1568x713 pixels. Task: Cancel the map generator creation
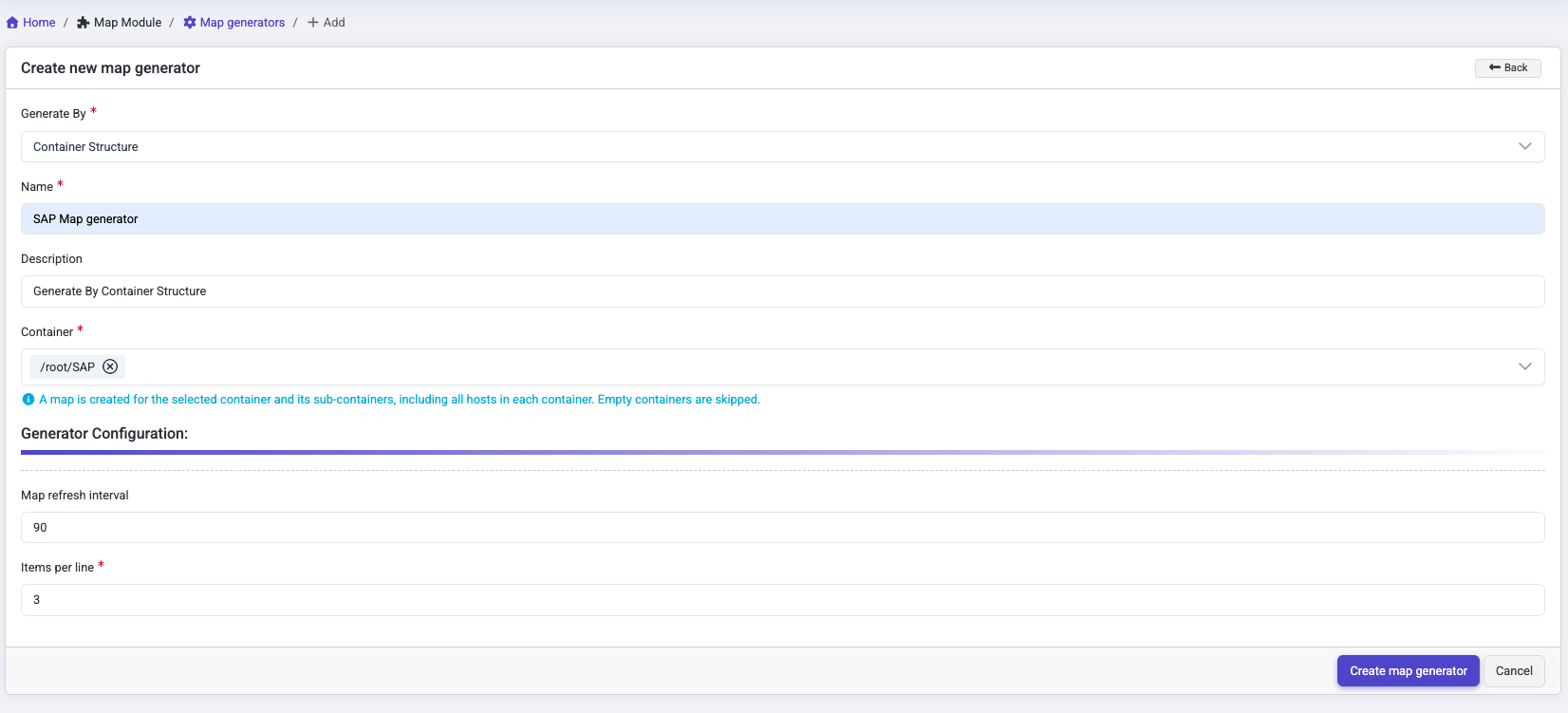coord(1514,671)
